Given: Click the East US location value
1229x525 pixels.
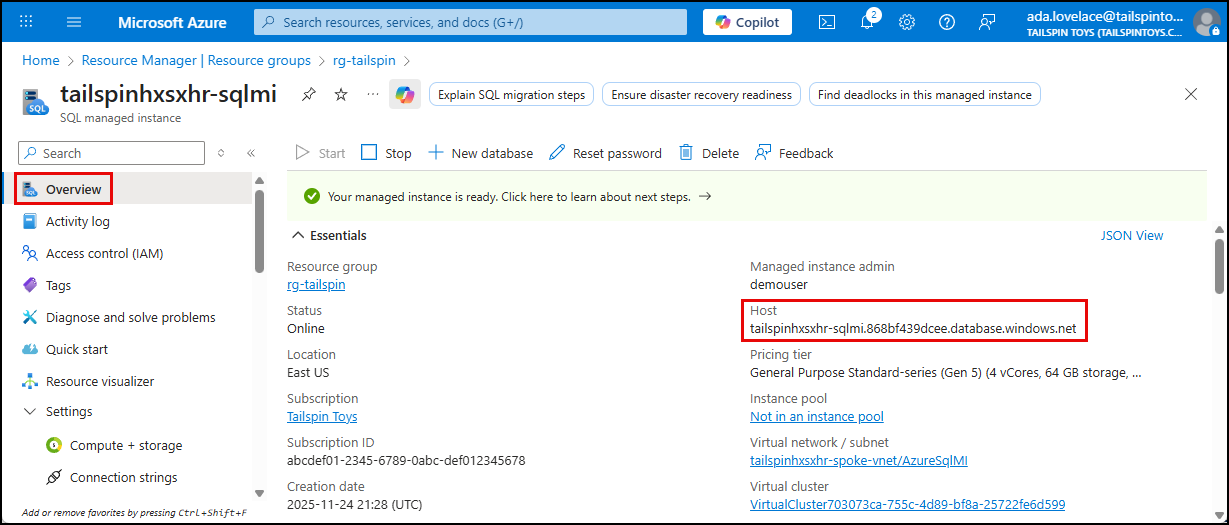Looking at the screenshot, I should tap(308, 372).
